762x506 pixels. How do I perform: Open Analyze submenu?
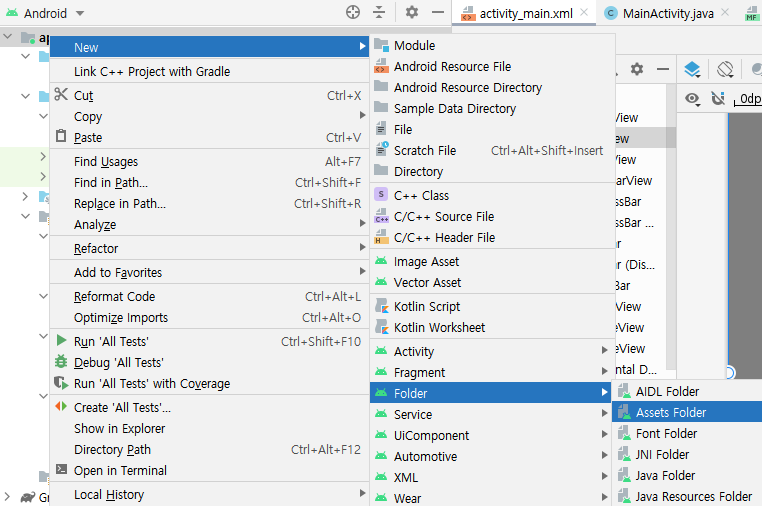tap(209, 224)
